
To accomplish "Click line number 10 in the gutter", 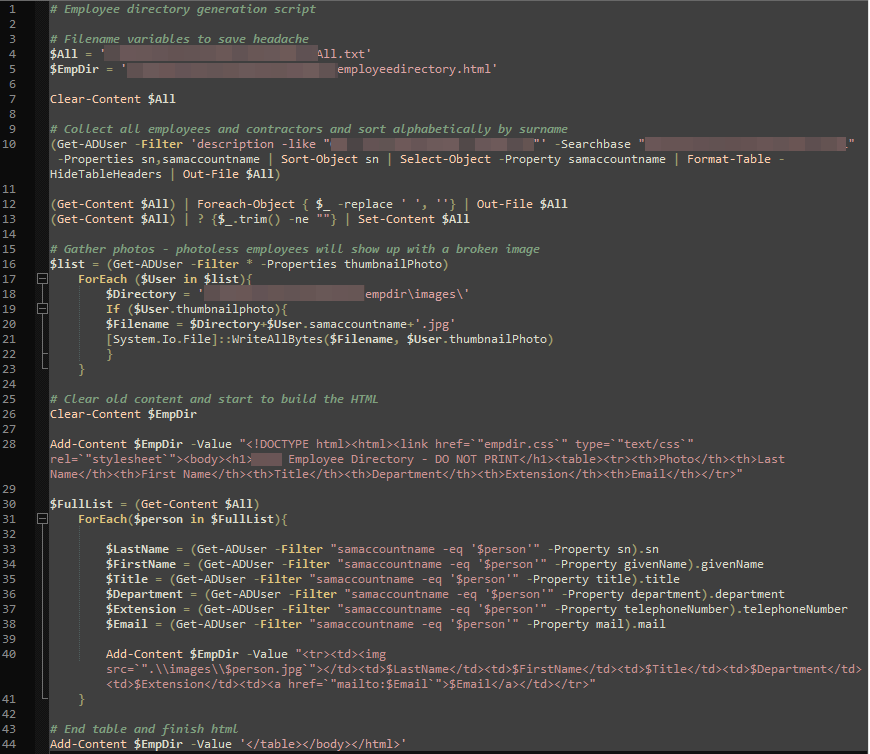I will tap(9, 144).
